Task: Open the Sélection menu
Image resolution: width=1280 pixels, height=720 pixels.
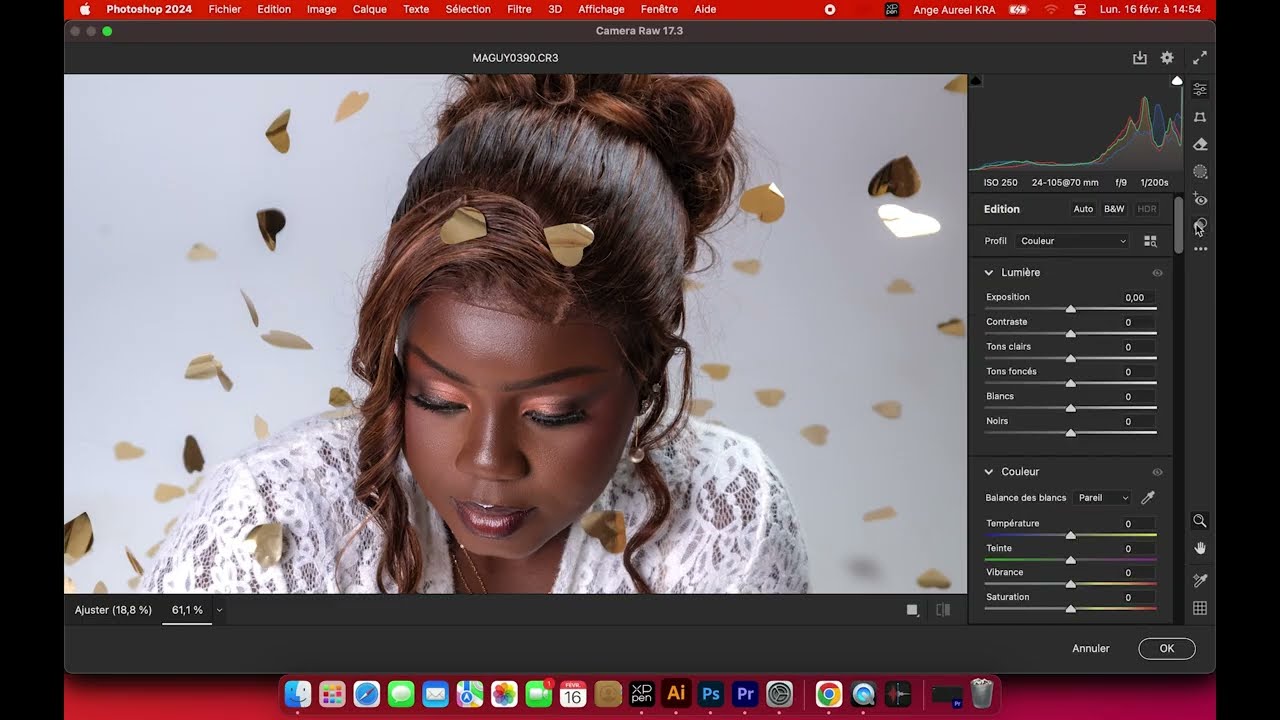Action: pos(468,9)
